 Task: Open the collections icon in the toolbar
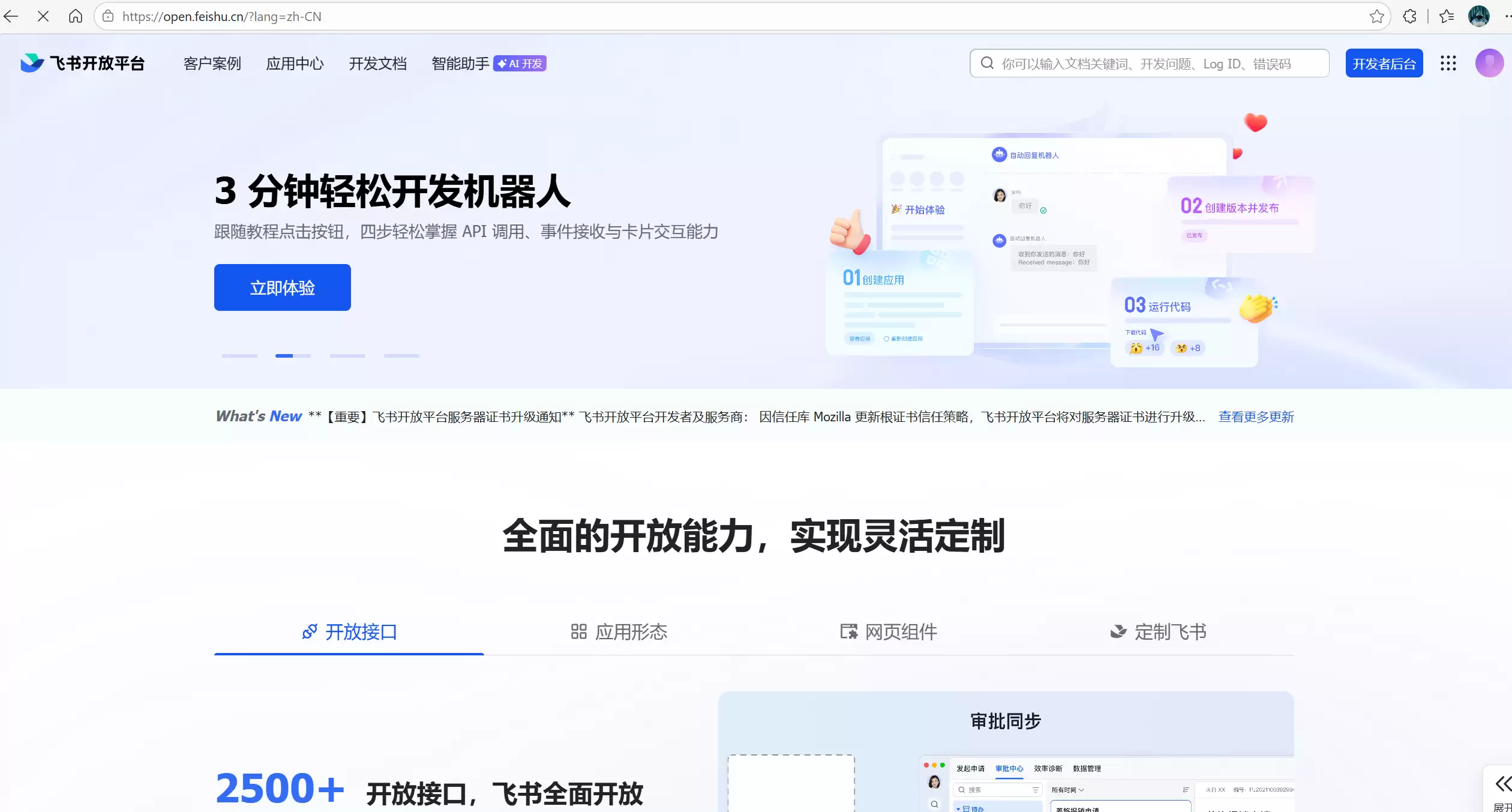tap(1447, 16)
